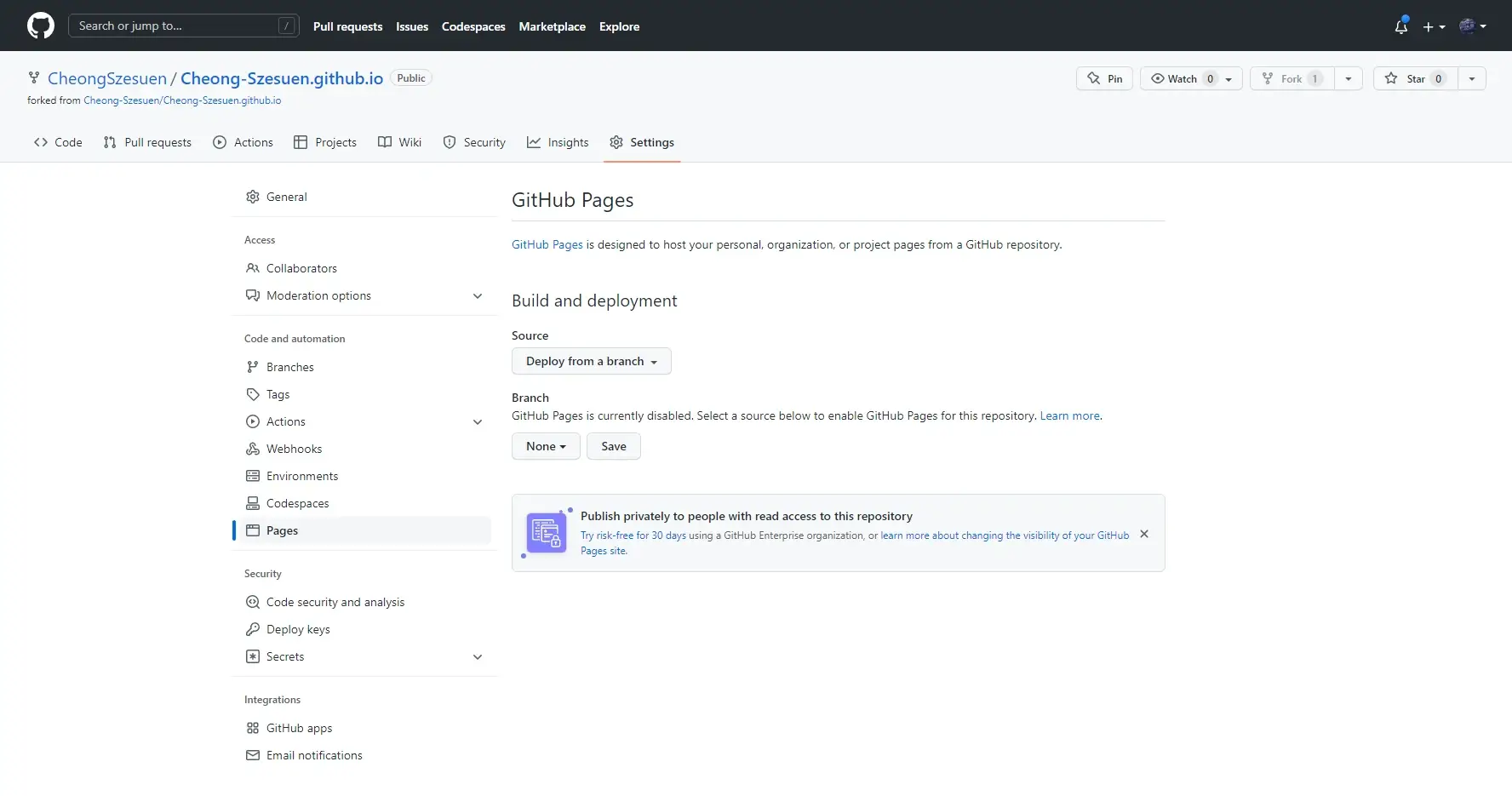This screenshot has height=796, width=1512.
Task: Click the Environments sidebar icon
Action: coord(253,476)
